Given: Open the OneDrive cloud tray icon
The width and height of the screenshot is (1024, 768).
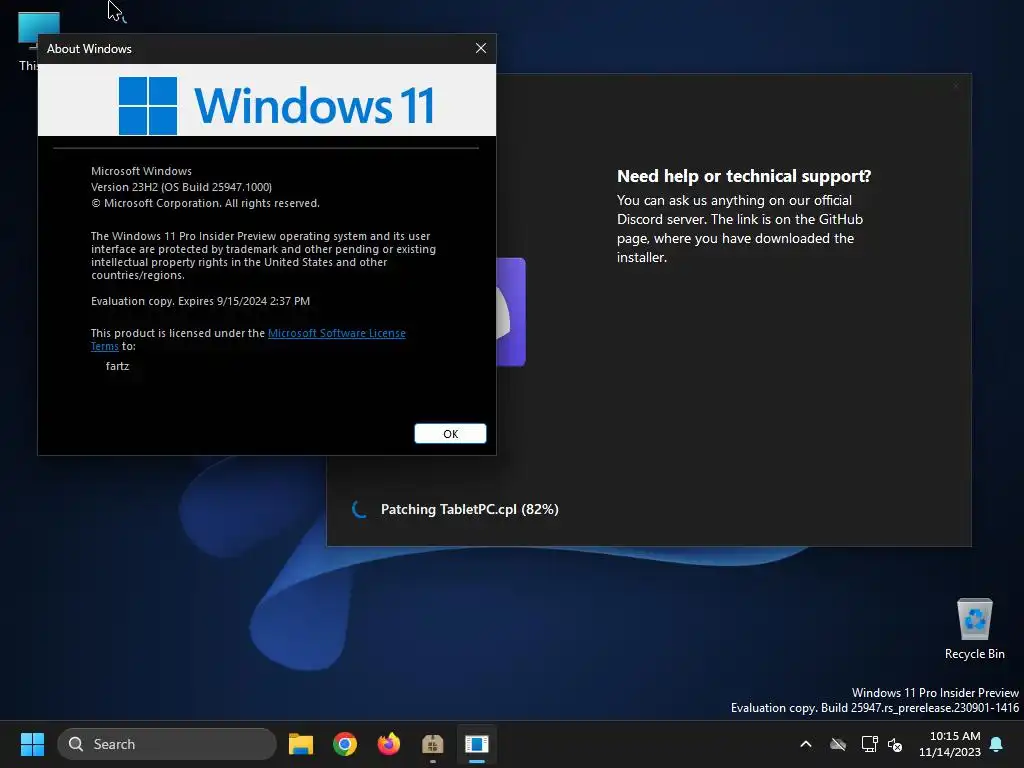Looking at the screenshot, I should click(x=838, y=744).
